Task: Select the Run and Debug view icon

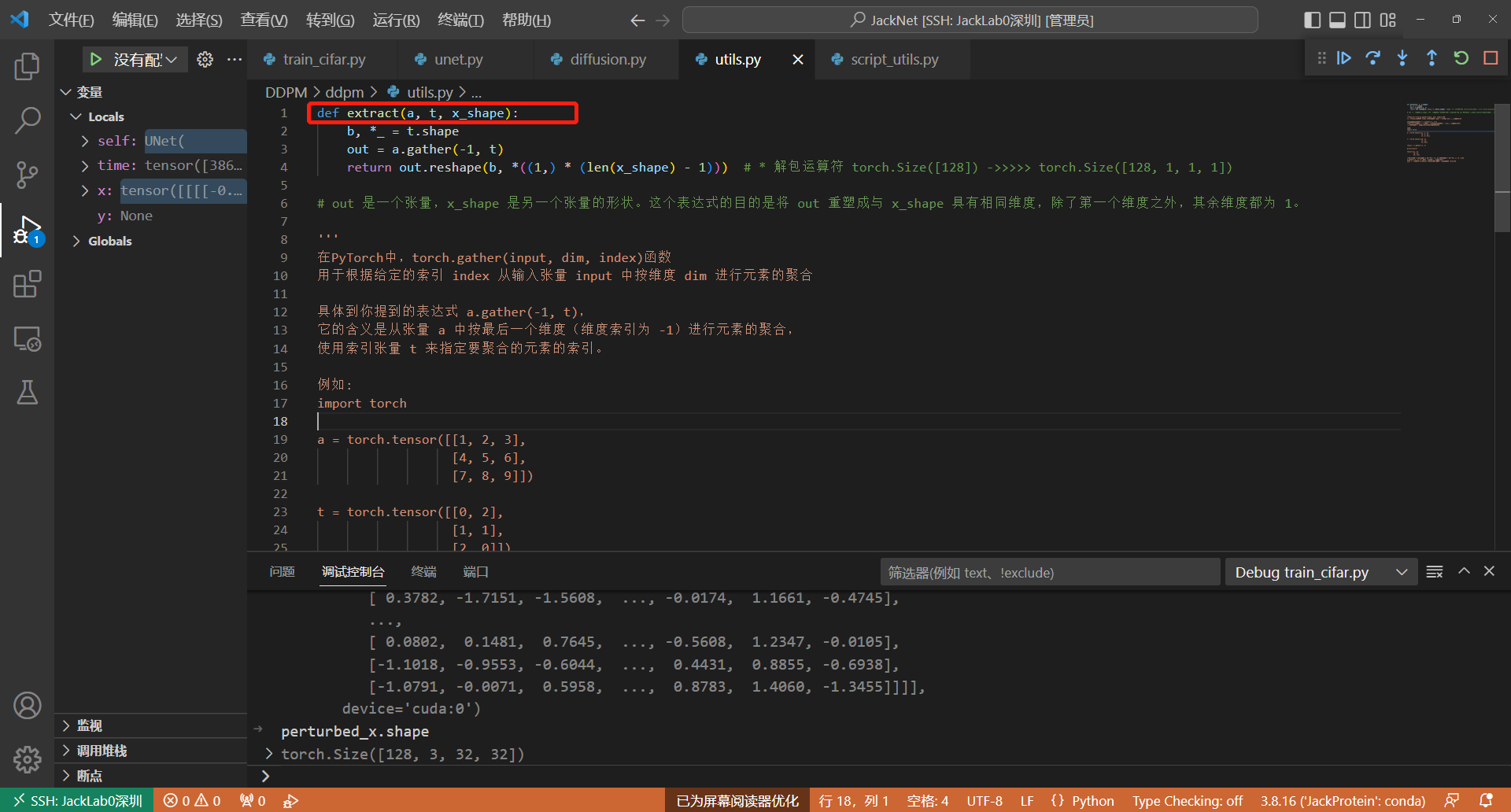Action: [27, 230]
